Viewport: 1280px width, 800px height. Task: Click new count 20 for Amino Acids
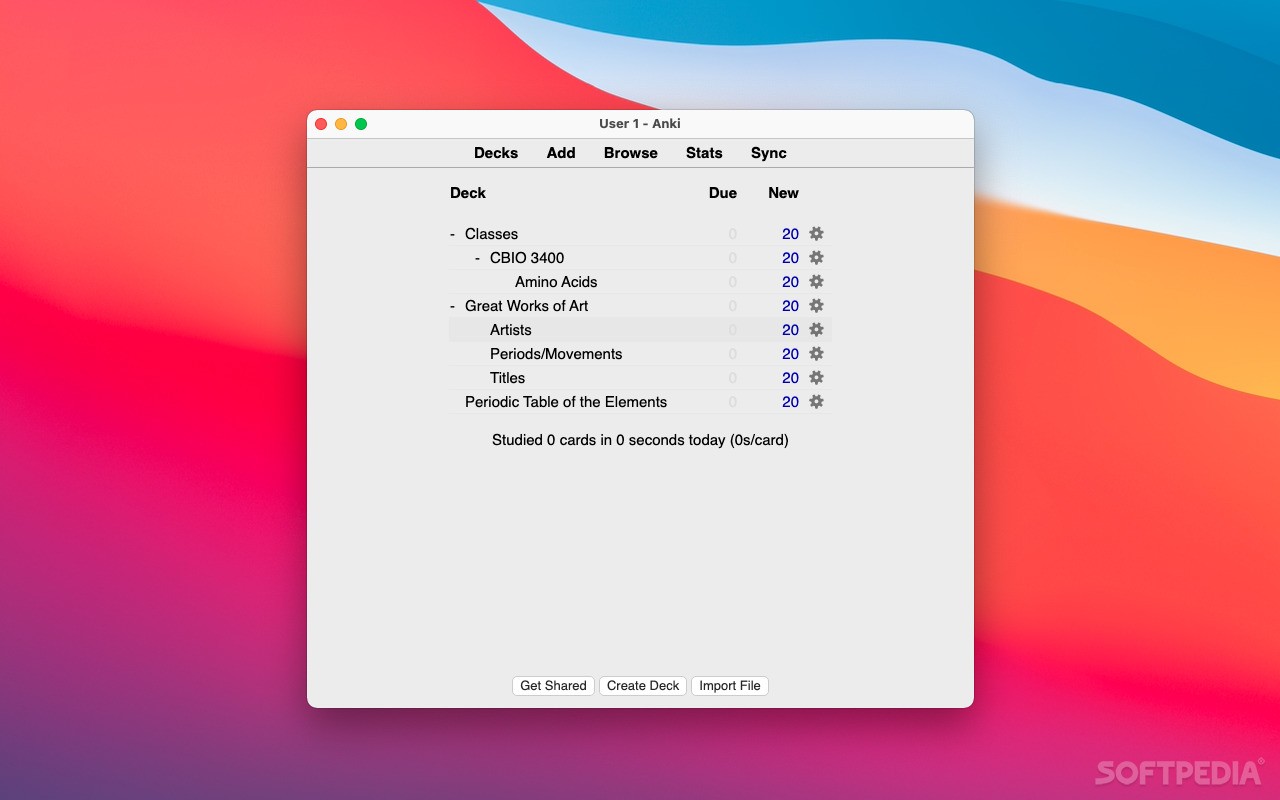click(790, 282)
